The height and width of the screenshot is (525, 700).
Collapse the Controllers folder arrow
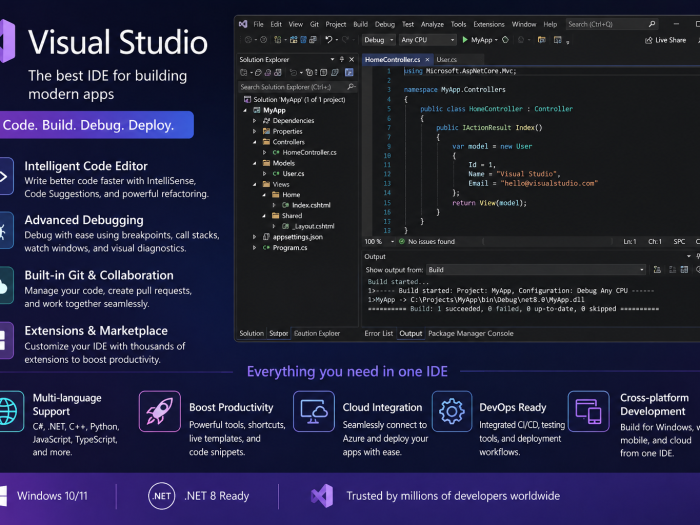tap(254, 142)
